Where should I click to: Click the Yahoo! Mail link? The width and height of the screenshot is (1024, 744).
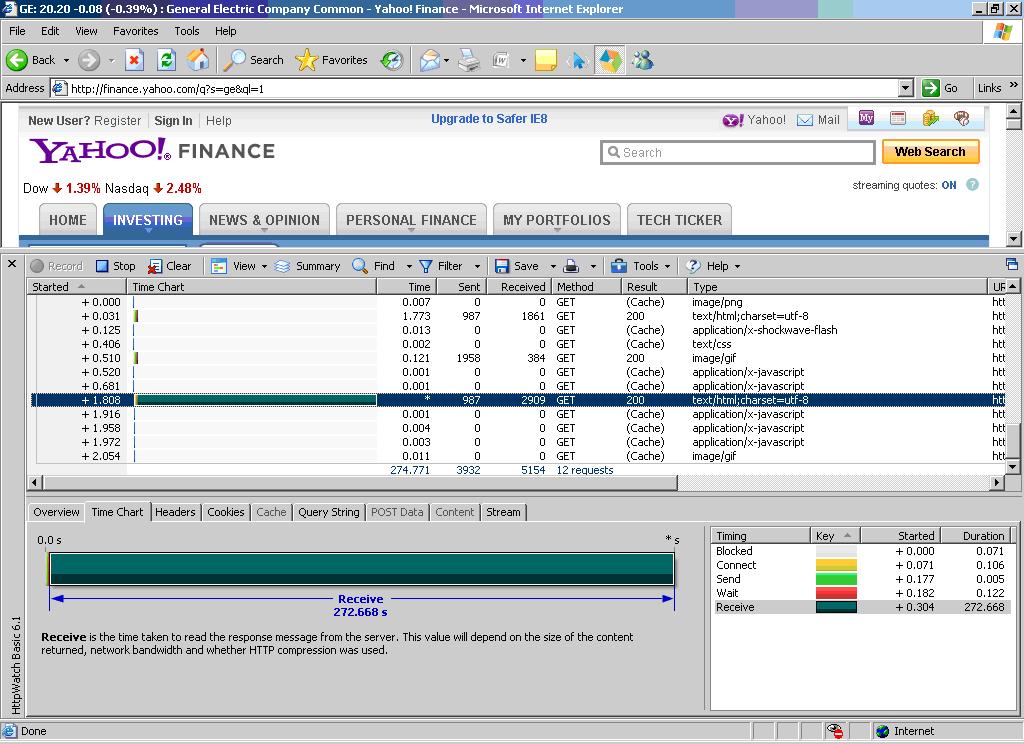819,120
